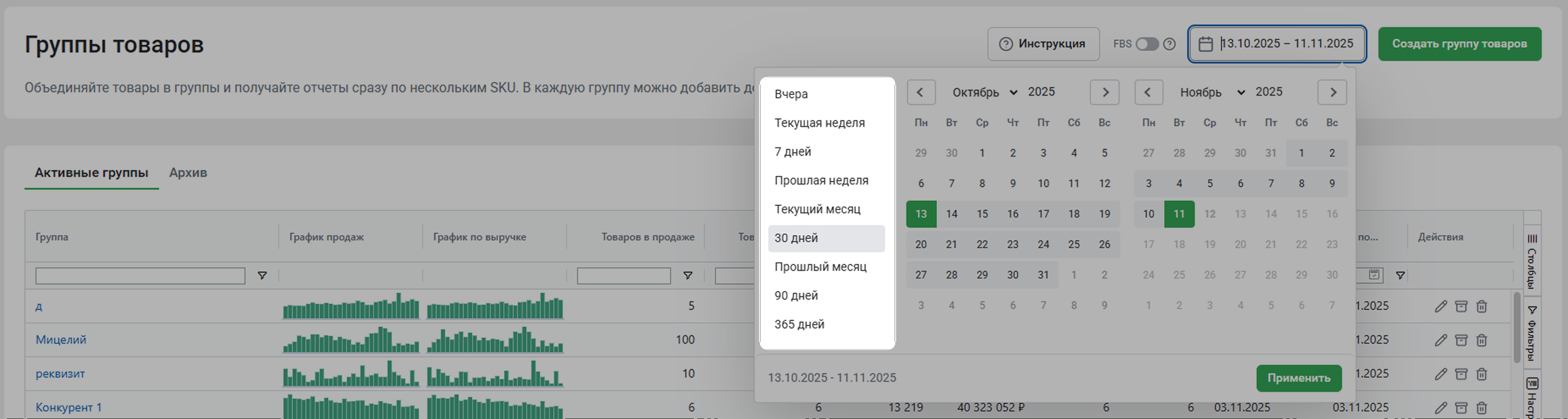This screenshot has height=419, width=1568.
Task: Open the Ноябрь month dropdown
Action: [1212, 93]
